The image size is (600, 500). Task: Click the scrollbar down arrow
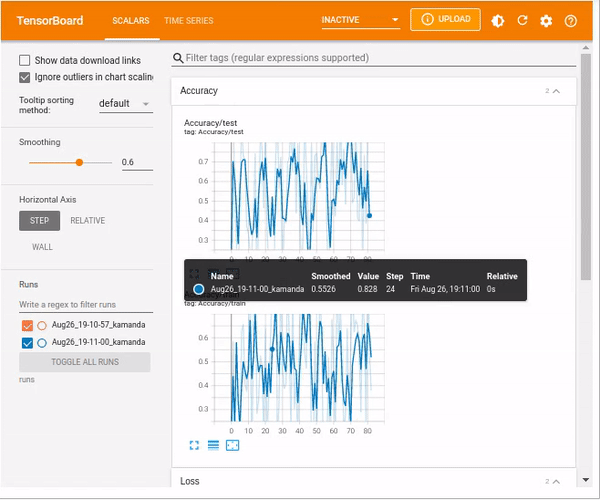pos(586,480)
